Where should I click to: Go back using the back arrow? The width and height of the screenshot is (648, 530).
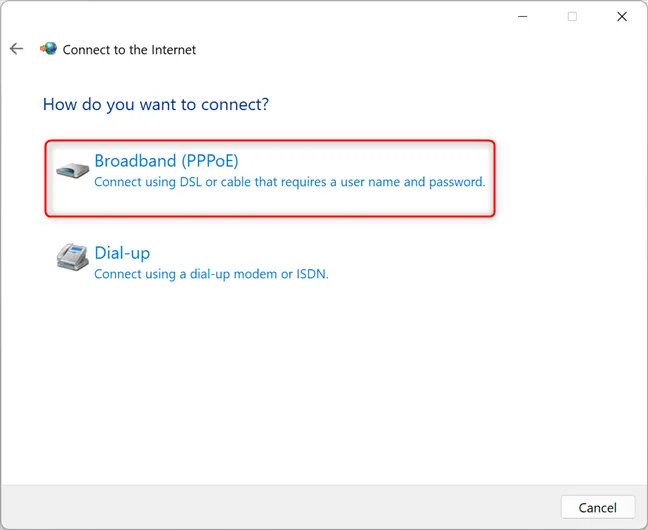[x=17, y=49]
